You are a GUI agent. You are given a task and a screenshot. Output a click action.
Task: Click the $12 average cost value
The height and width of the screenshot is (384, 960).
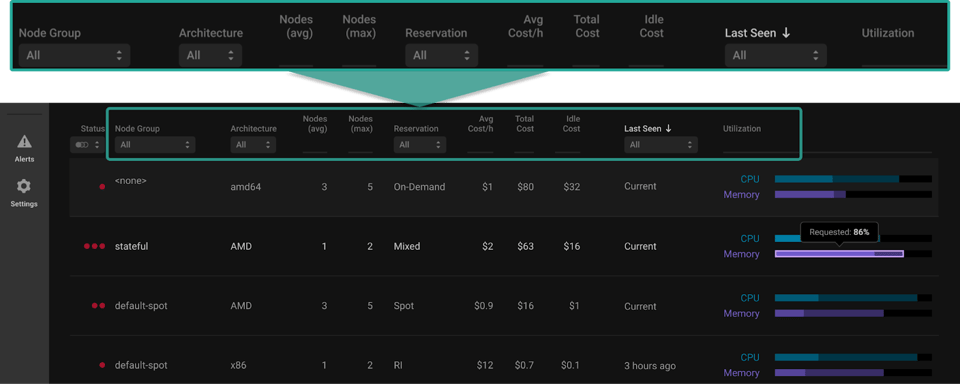485,365
